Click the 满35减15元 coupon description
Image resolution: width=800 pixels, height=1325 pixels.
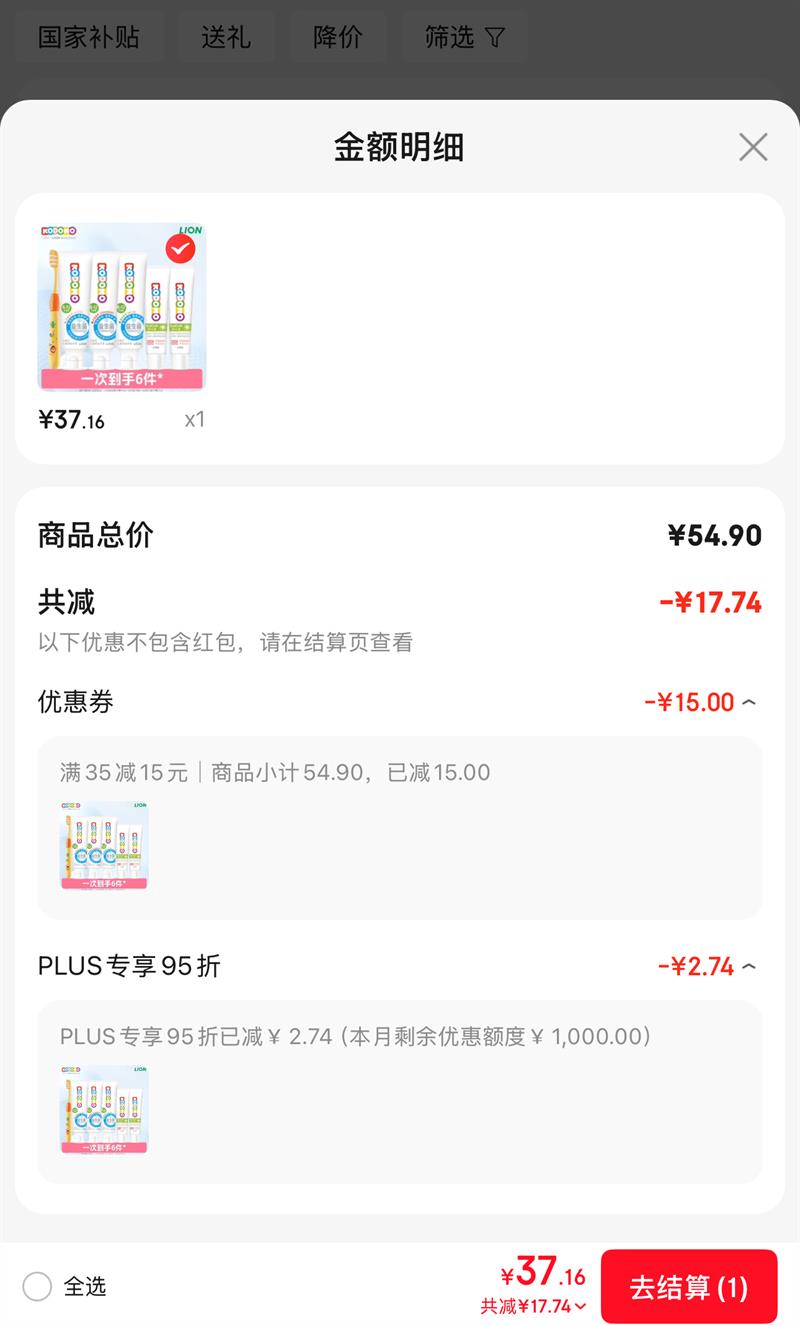124,772
